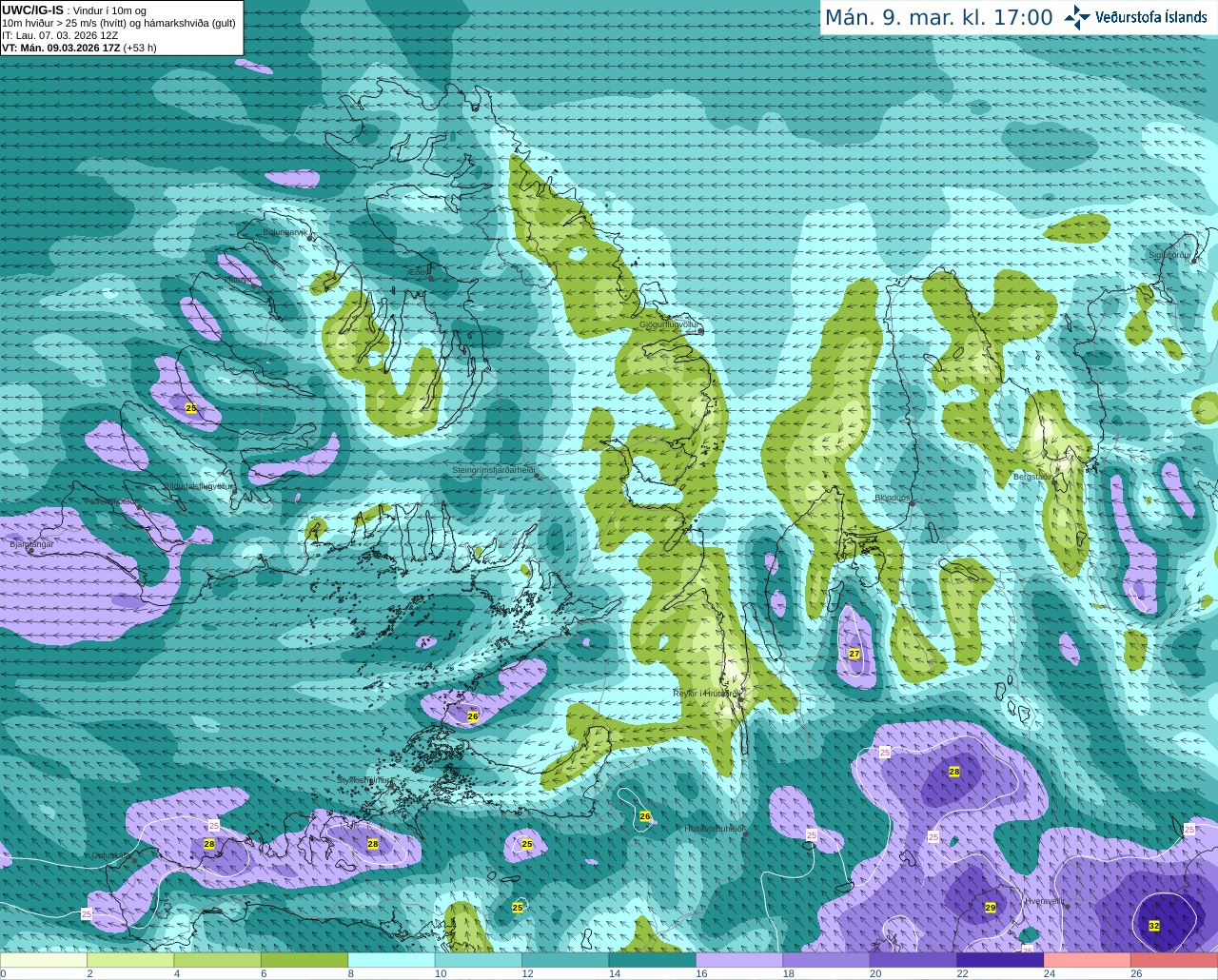Click the '10m hviður > 25 m/s' description line
The width and height of the screenshot is (1218, 980).
click(119, 23)
